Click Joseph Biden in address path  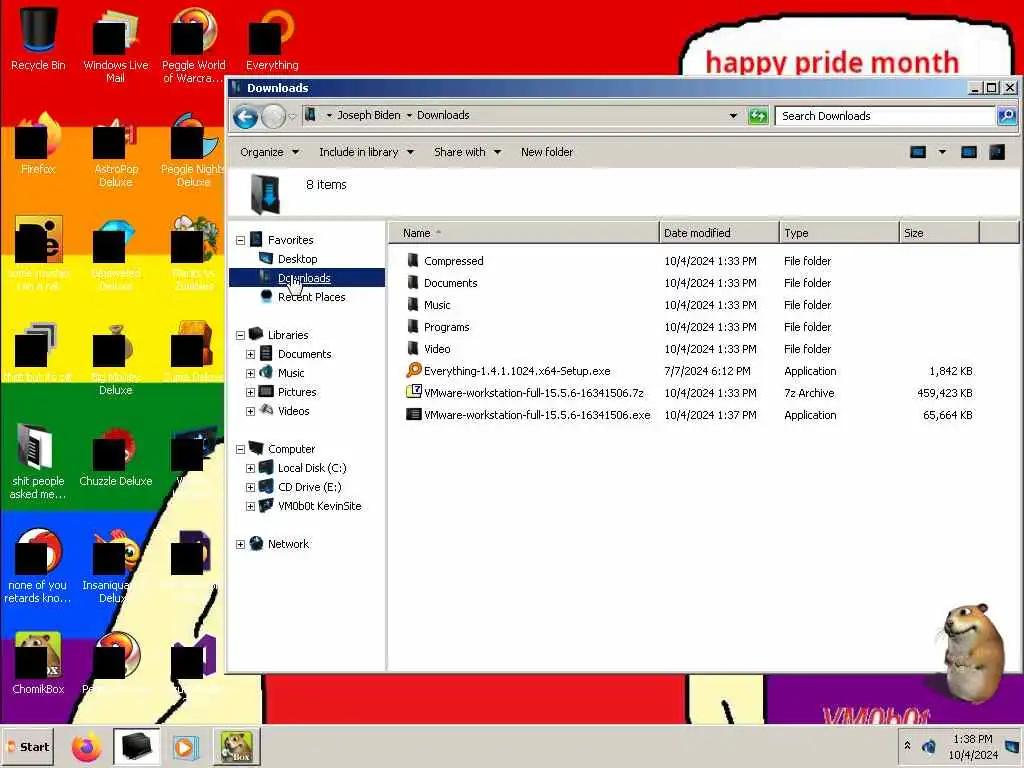pyautogui.click(x=368, y=115)
